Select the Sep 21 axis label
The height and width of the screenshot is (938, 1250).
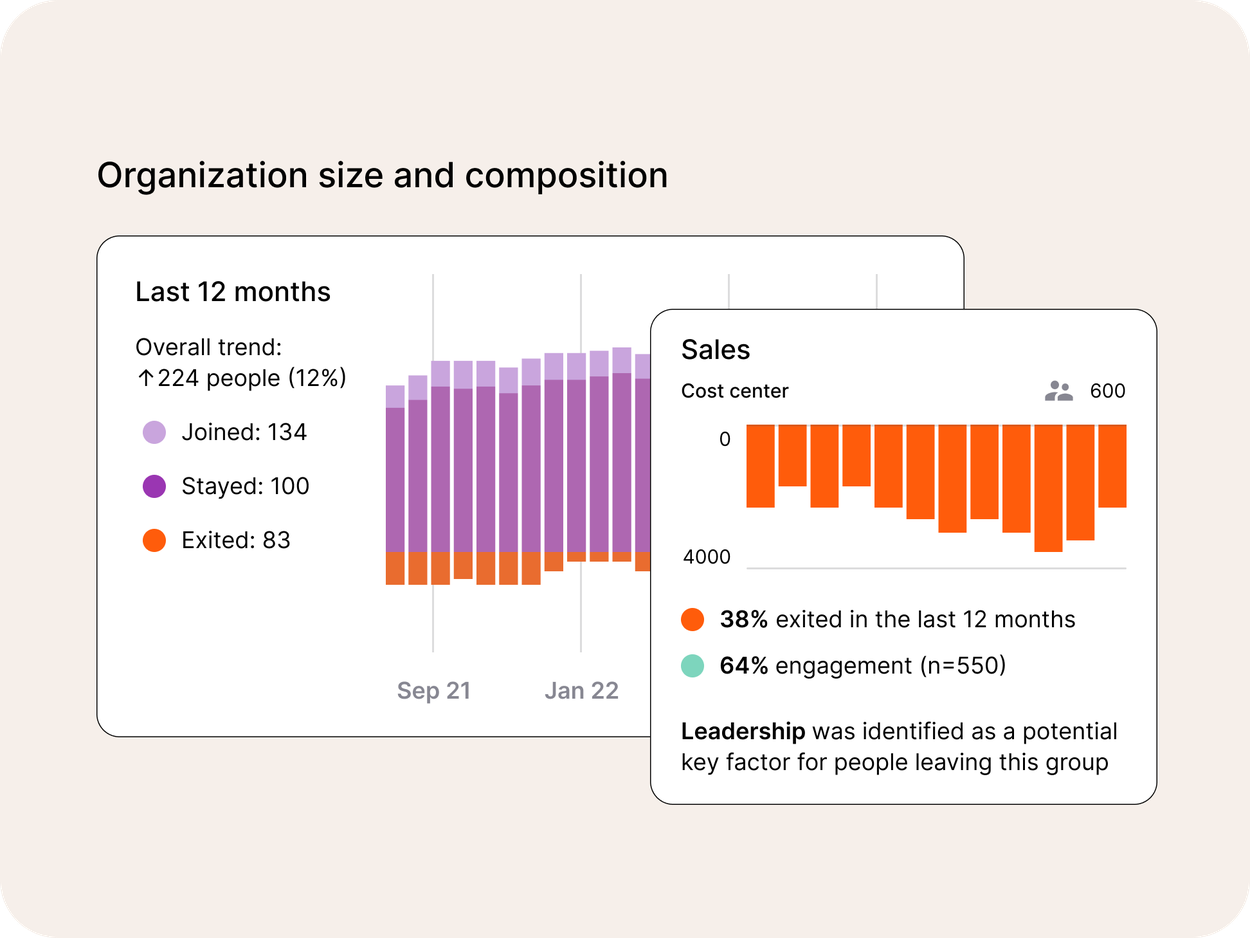pyautogui.click(x=433, y=691)
